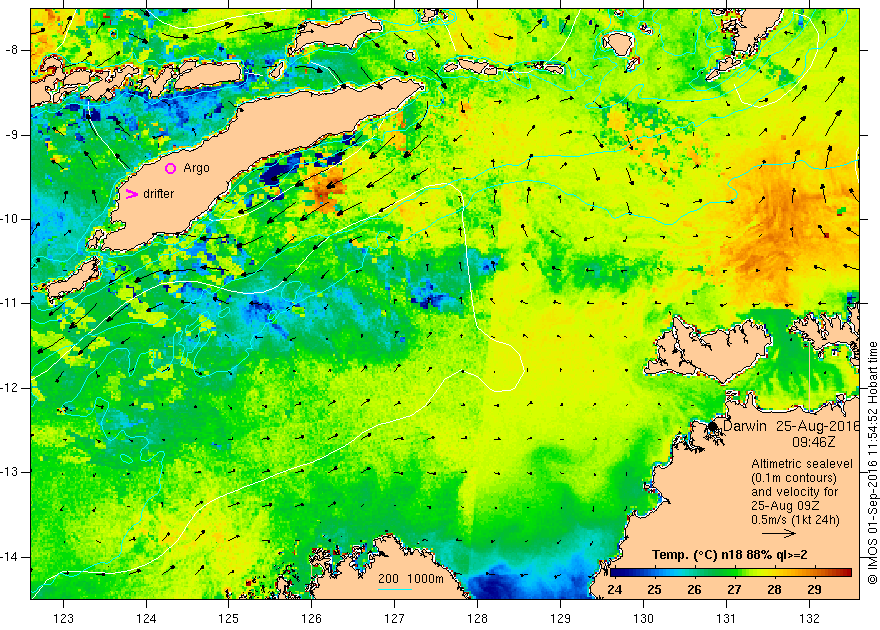
Task: Click the temperature color bar legend
Action: [x=731, y=573]
